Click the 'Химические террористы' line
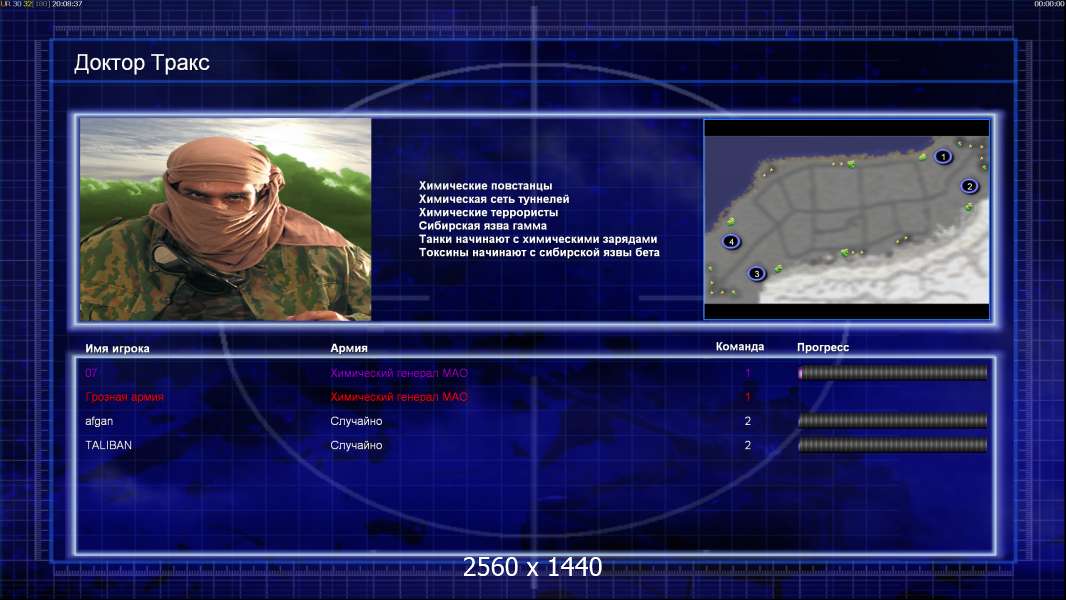 [488, 213]
